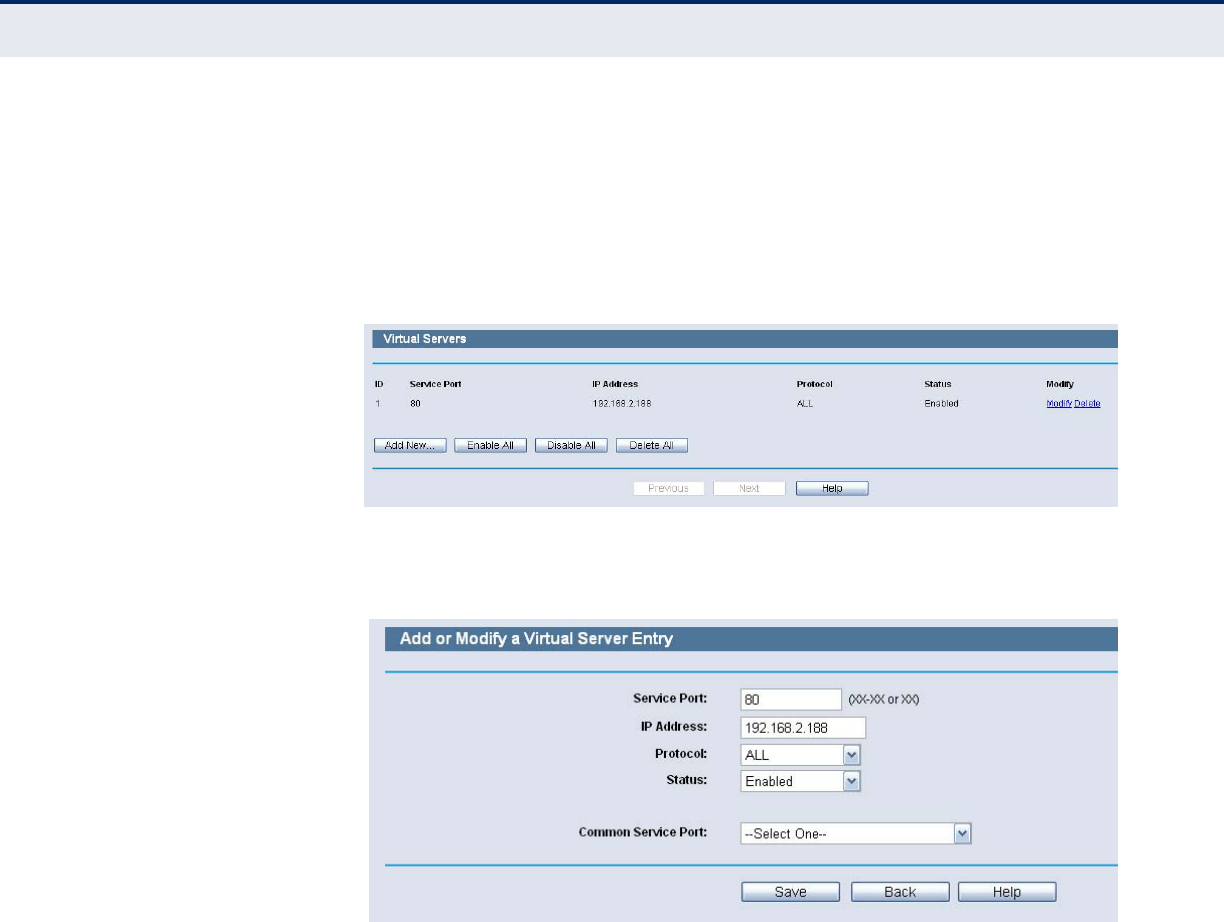Click the Back button
The width and height of the screenshot is (1224, 922).
[900, 892]
